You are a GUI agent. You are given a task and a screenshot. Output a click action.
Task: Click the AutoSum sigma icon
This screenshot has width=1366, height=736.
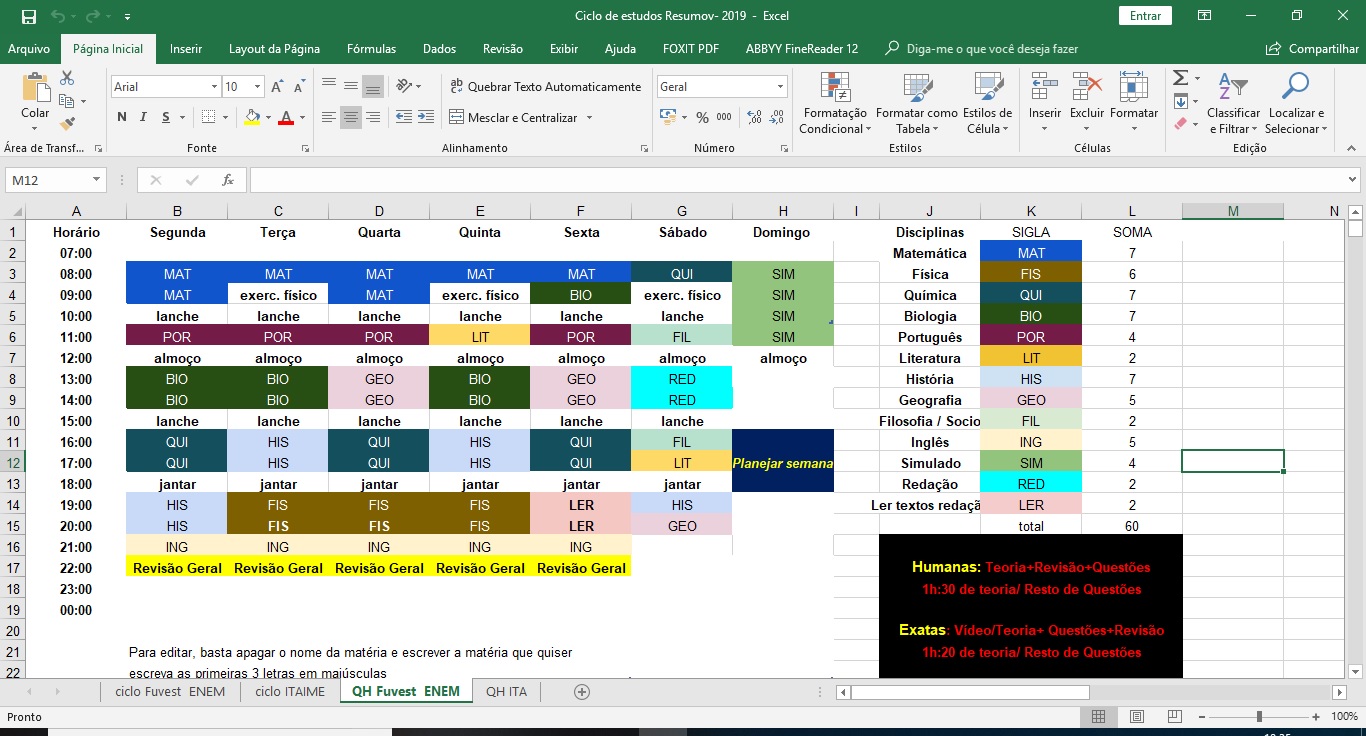(x=1180, y=78)
